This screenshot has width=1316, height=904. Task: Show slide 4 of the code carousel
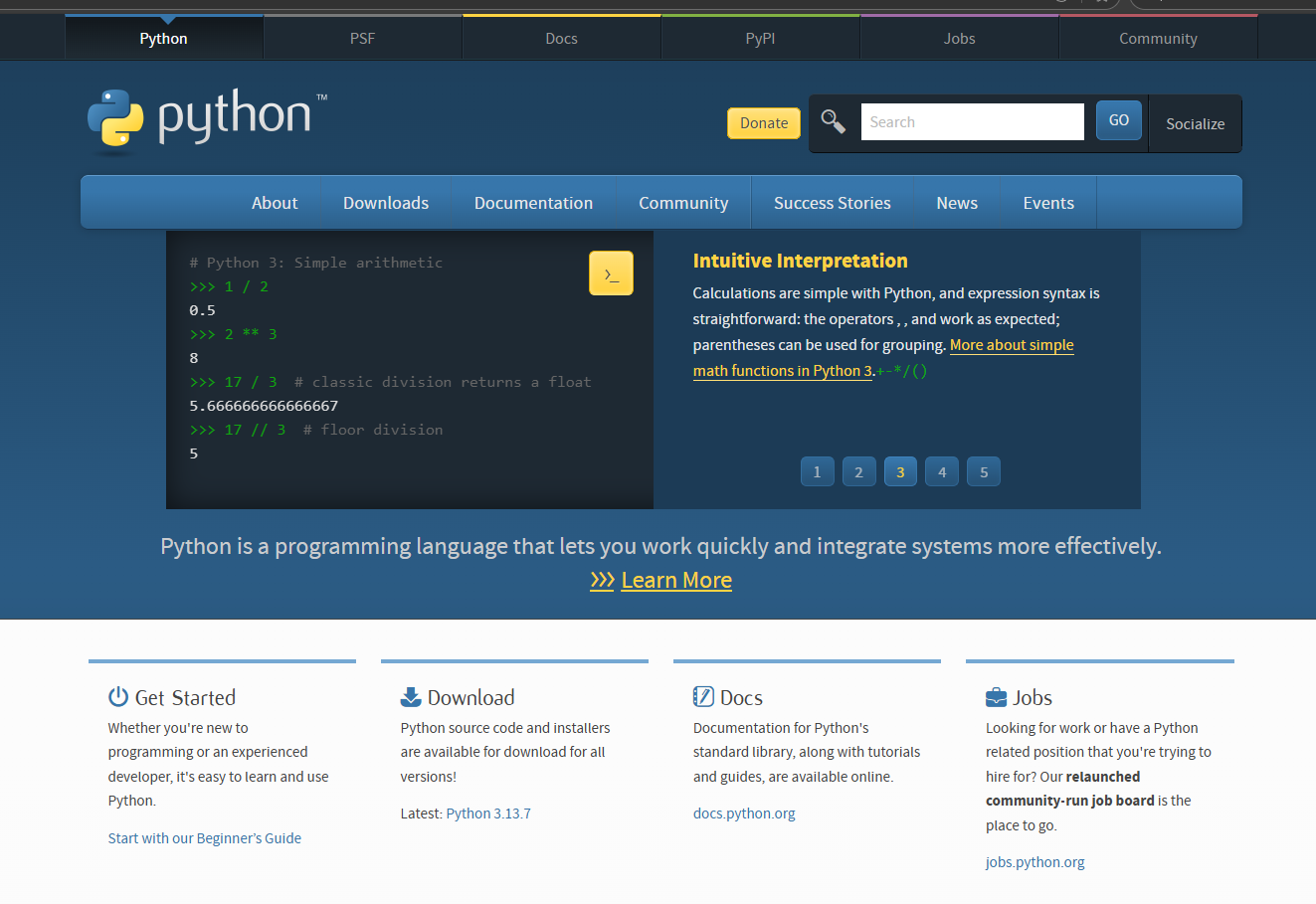point(942,471)
